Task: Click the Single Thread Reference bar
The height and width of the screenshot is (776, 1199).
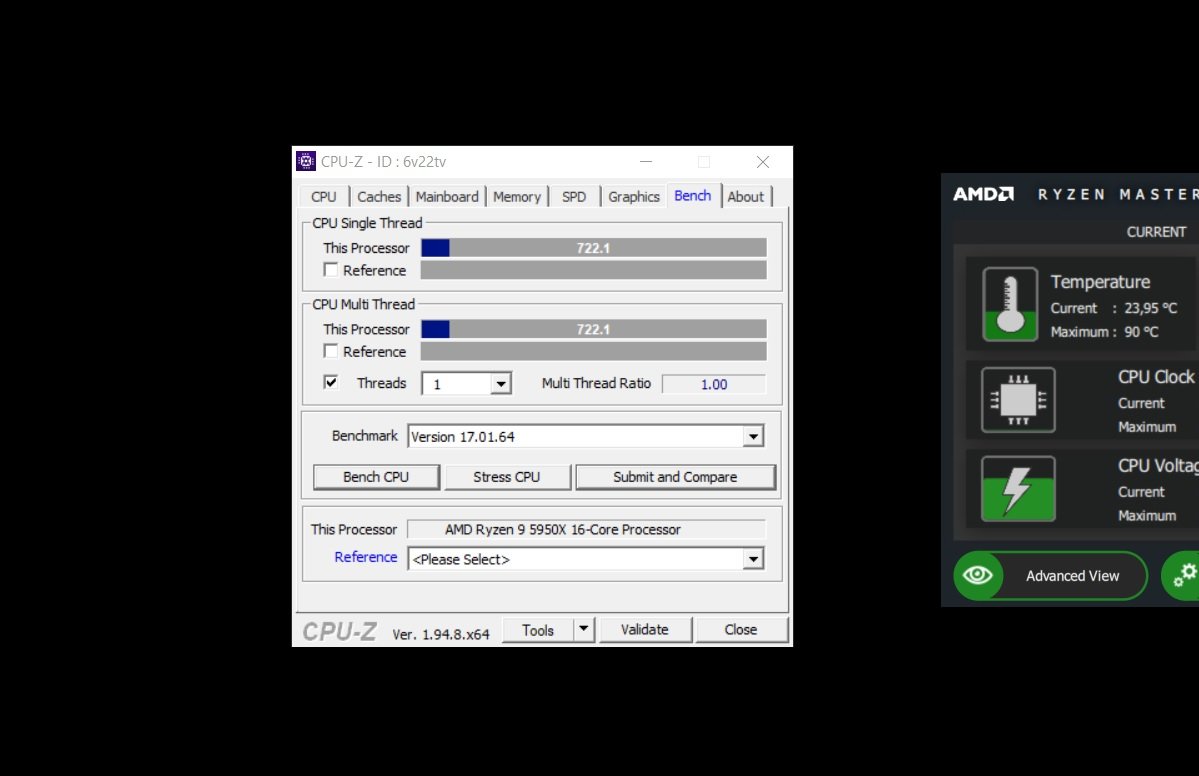Action: point(593,270)
